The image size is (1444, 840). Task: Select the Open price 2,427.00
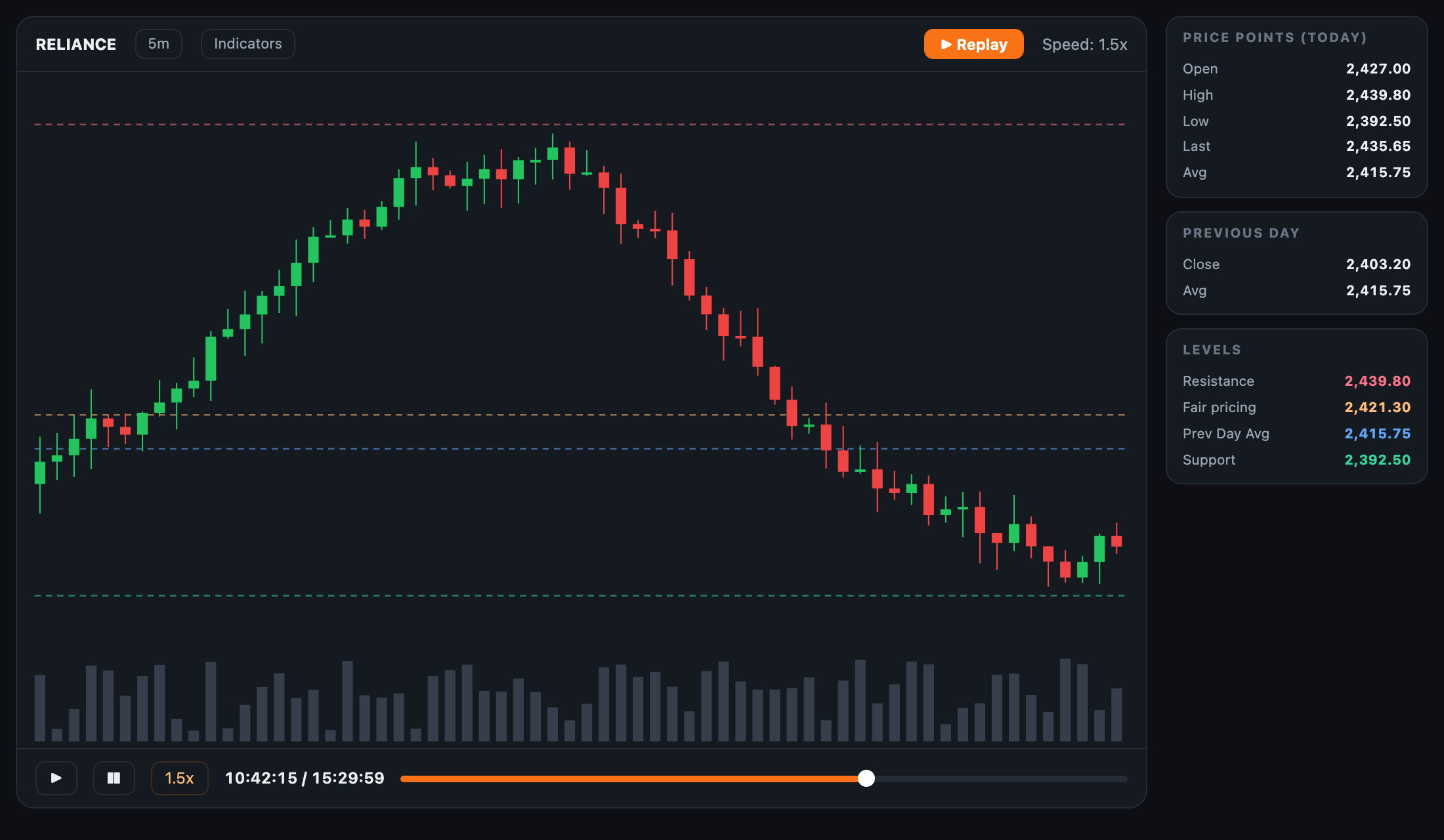coord(1378,69)
